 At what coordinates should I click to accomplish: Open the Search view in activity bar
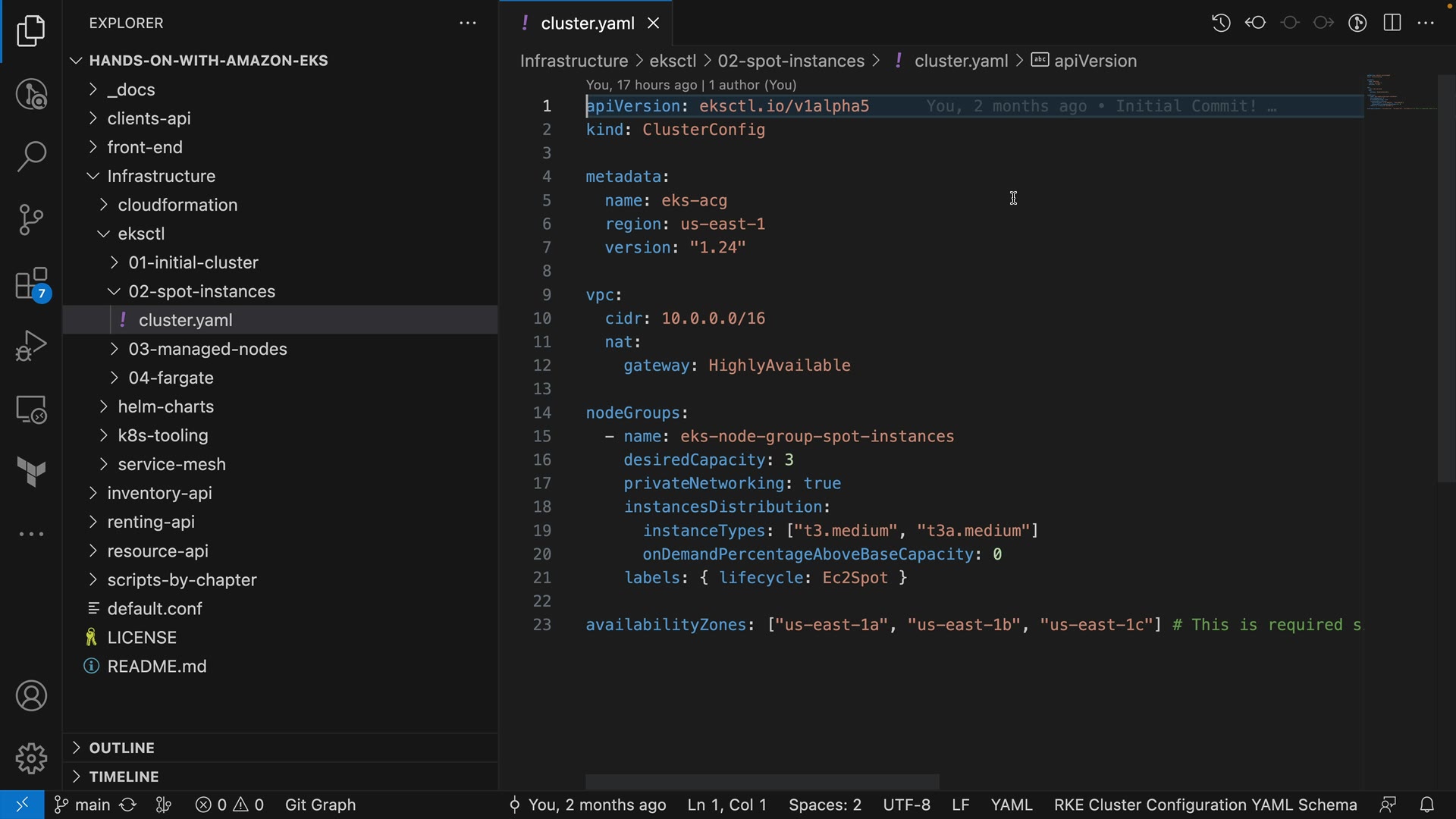31,157
